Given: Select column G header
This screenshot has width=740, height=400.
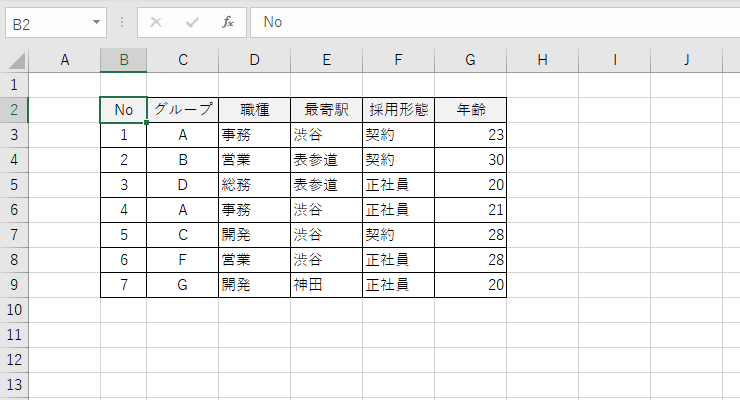Looking at the screenshot, I should [471, 60].
